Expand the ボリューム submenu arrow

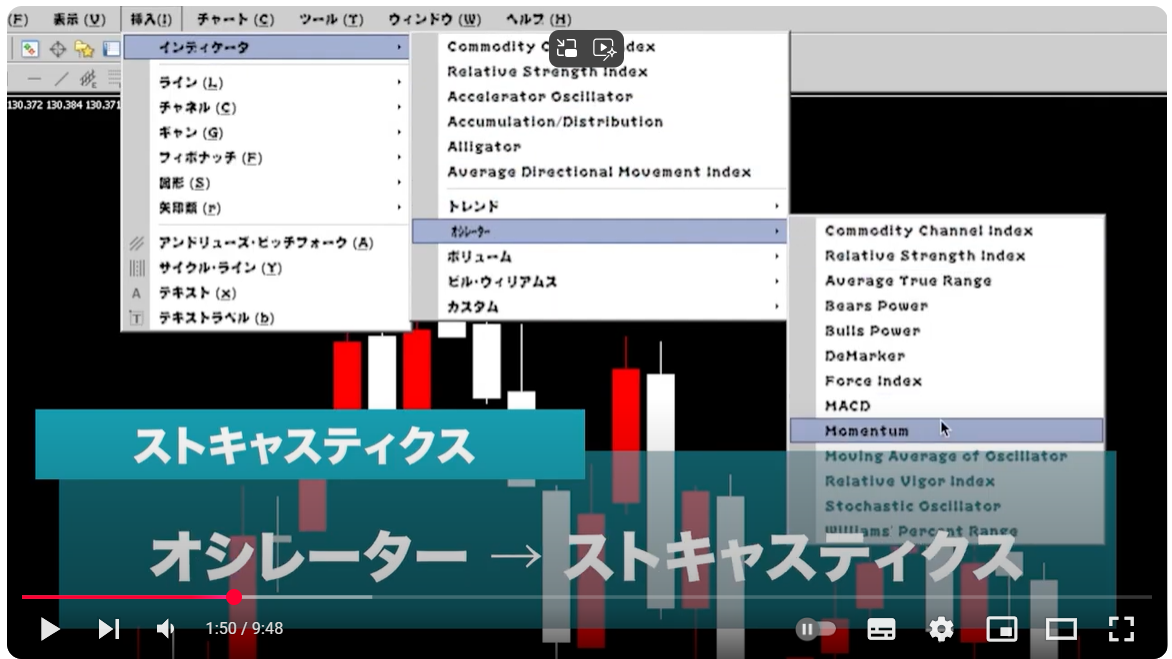point(777,256)
